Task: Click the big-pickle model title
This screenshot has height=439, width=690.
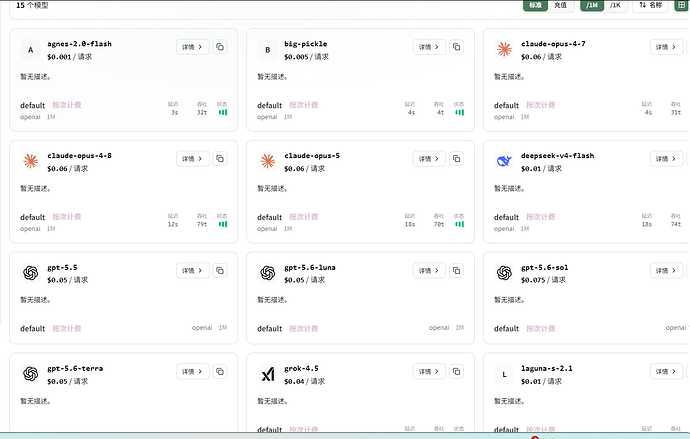Action: click(305, 44)
